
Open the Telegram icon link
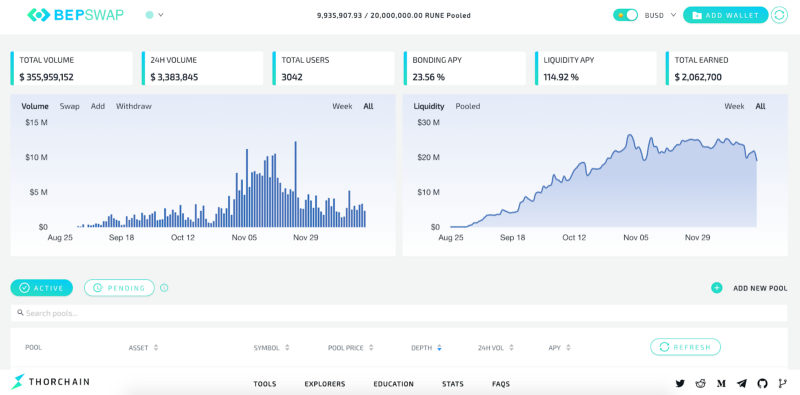[741, 383]
